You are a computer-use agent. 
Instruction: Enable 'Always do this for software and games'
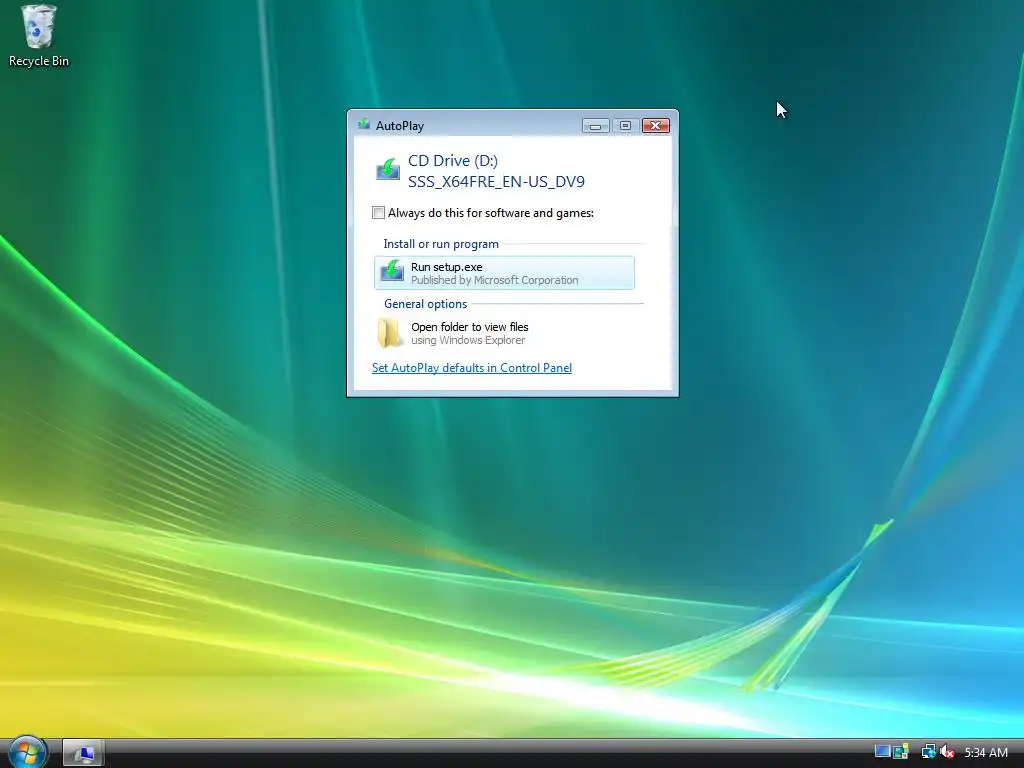tap(378, 213)
